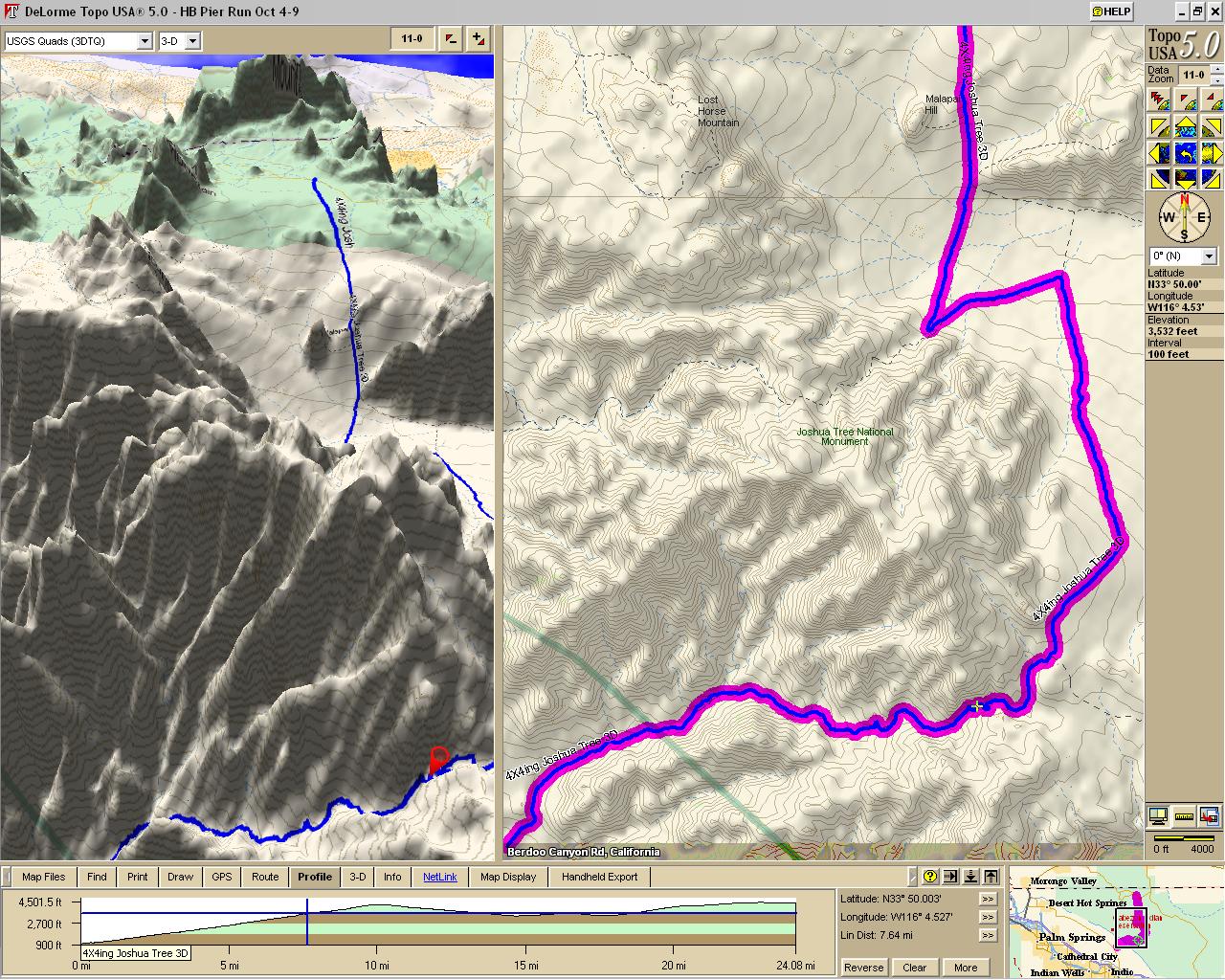Switch to the Map Display tab

pyautogui.click(x=508, y=877)
